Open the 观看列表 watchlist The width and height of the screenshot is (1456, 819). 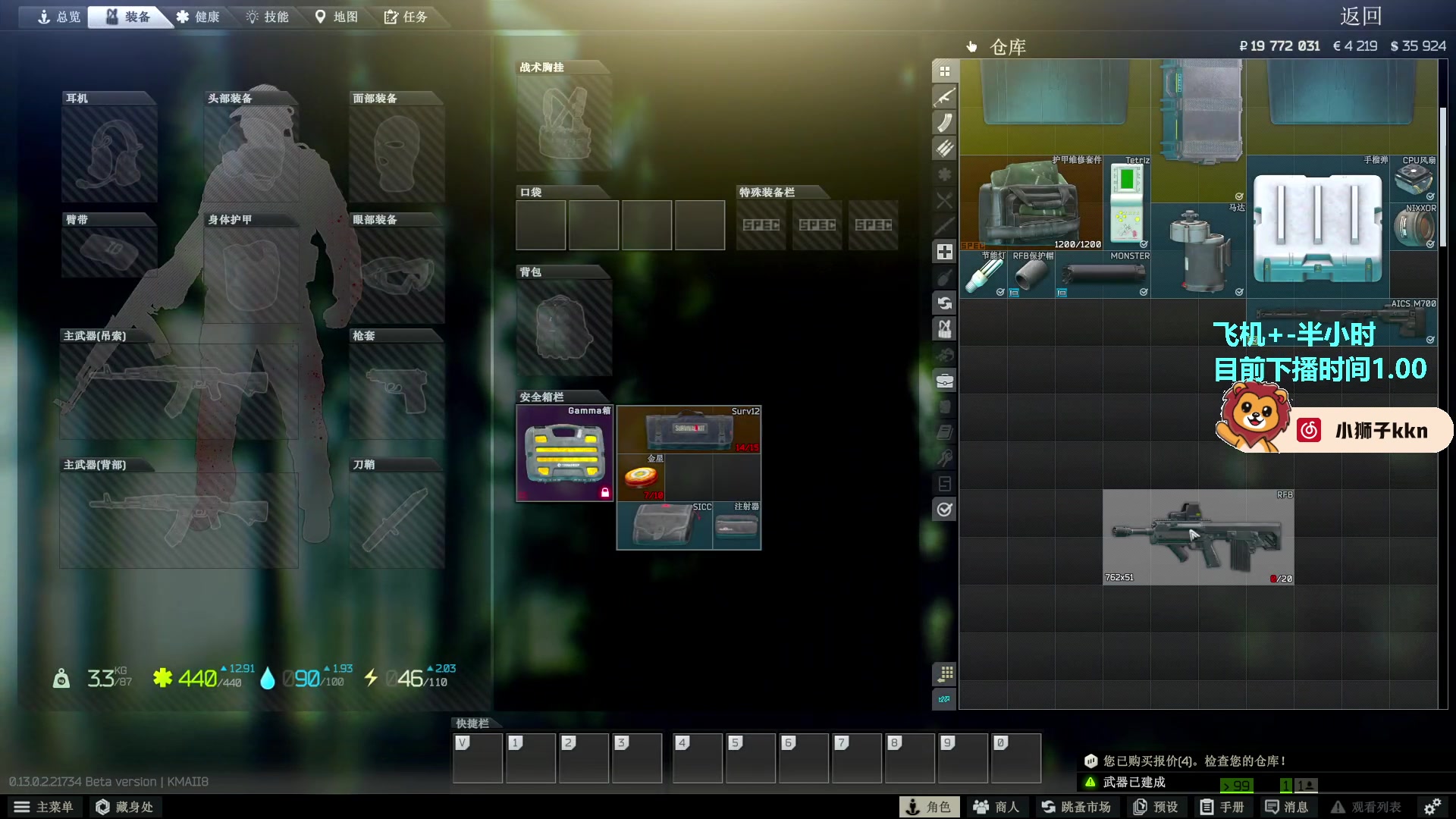1367,807
